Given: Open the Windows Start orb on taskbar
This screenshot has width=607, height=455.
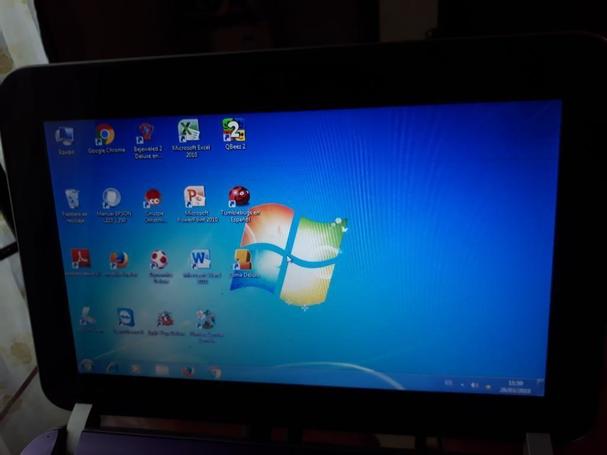Looking at the screenshot, I should pos(87,365).
